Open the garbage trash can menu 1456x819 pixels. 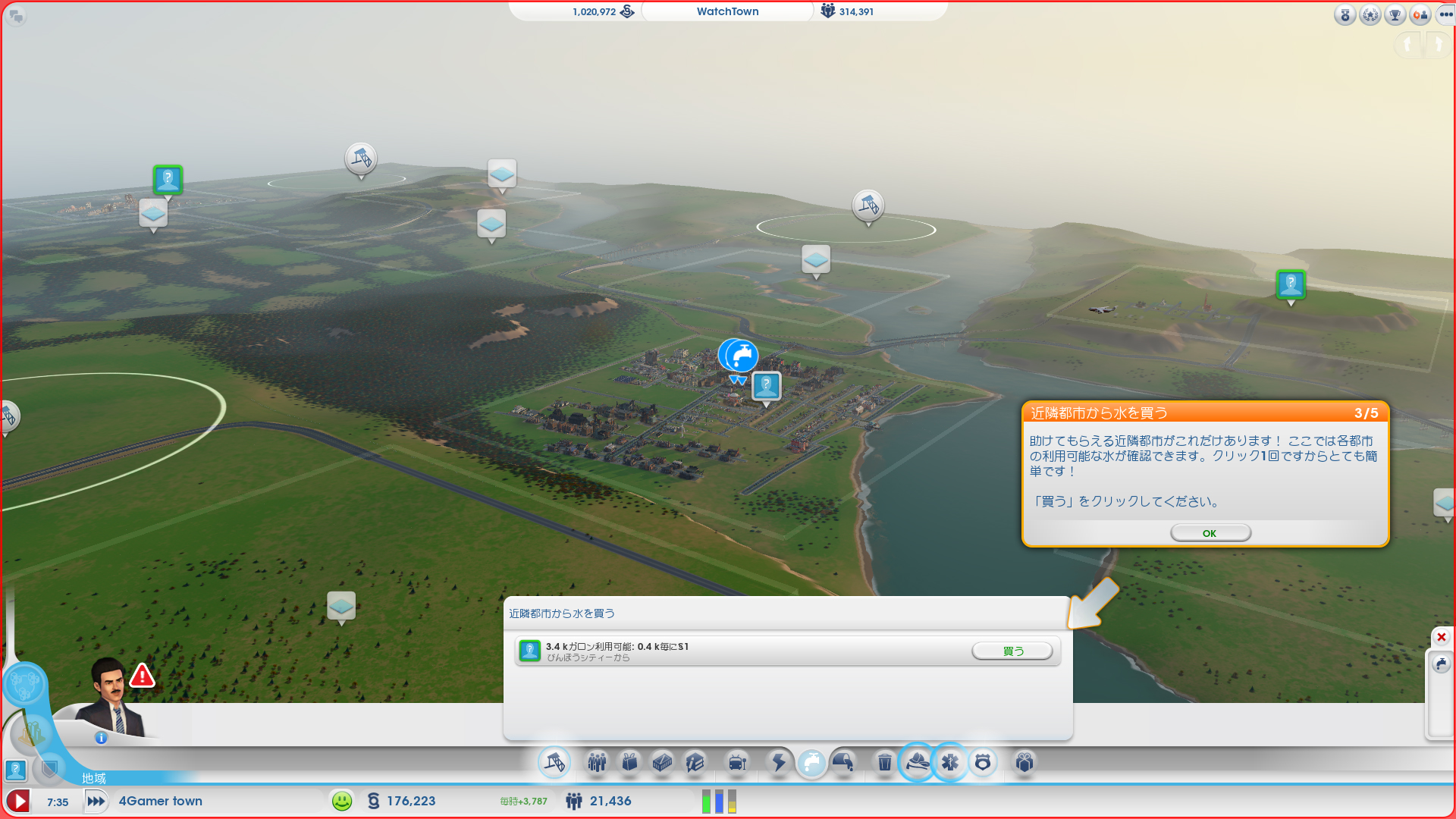pyautogui.click(x=884, y=762)
